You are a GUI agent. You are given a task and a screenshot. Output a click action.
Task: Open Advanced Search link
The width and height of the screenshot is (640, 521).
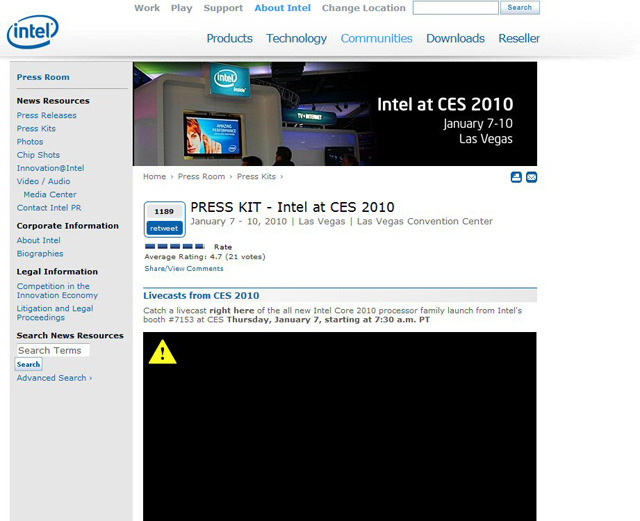click(x=54, y=378)
